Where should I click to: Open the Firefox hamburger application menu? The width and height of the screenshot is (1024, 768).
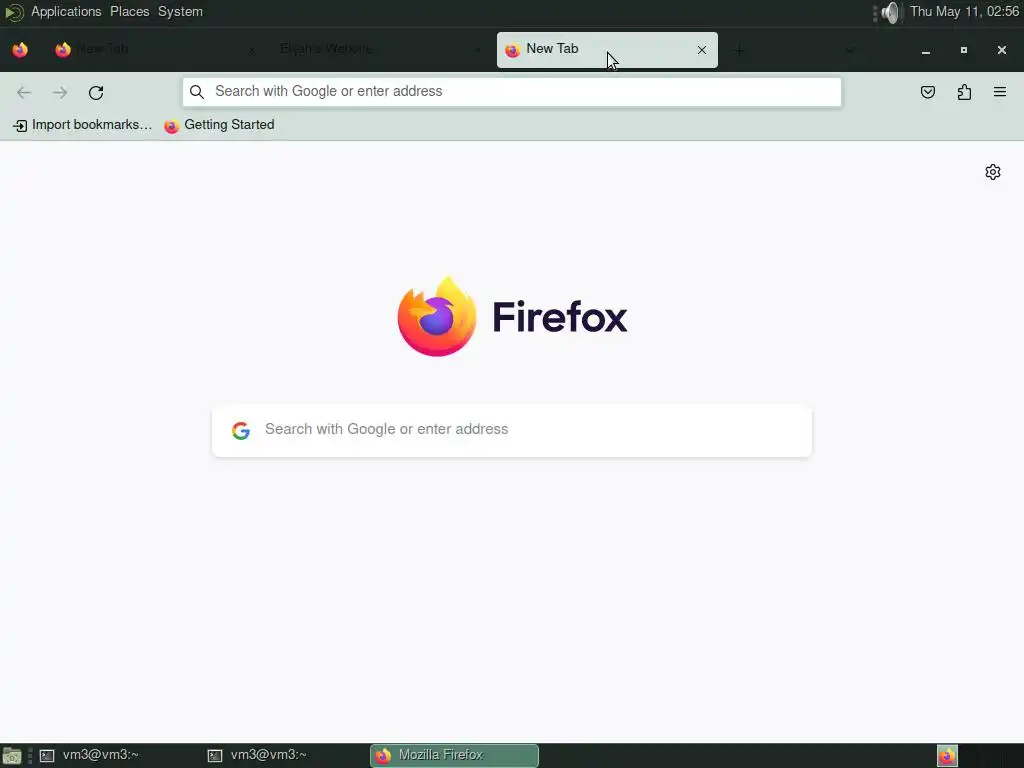(x=1000, y=92)
